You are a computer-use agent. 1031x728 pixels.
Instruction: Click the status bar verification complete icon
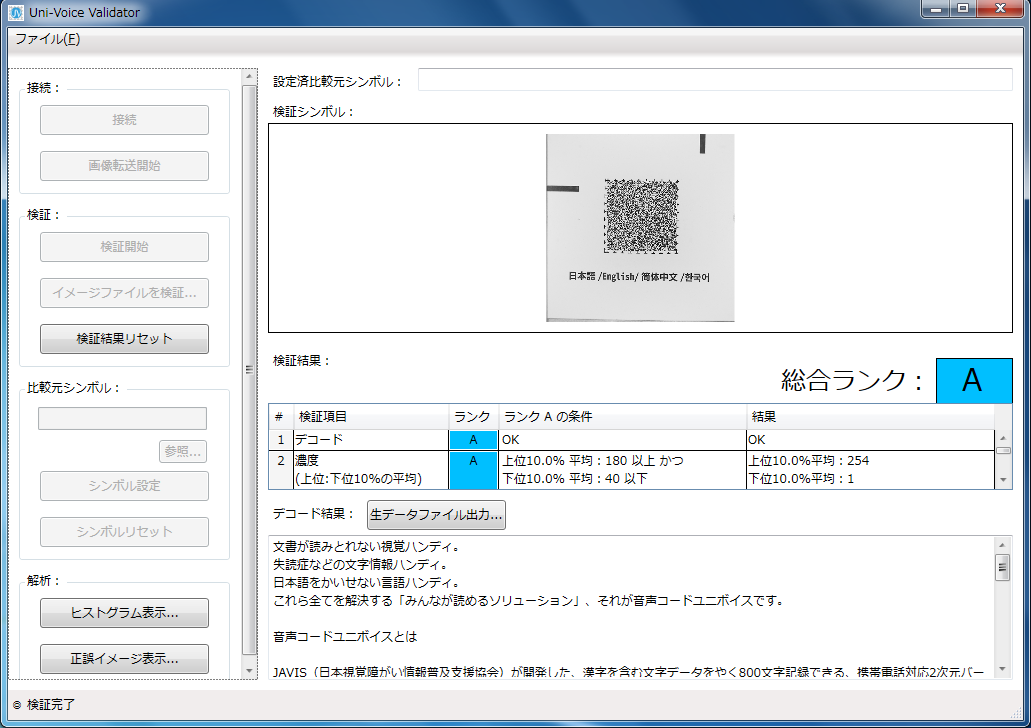pyautogui.click(x=14, y=705)
